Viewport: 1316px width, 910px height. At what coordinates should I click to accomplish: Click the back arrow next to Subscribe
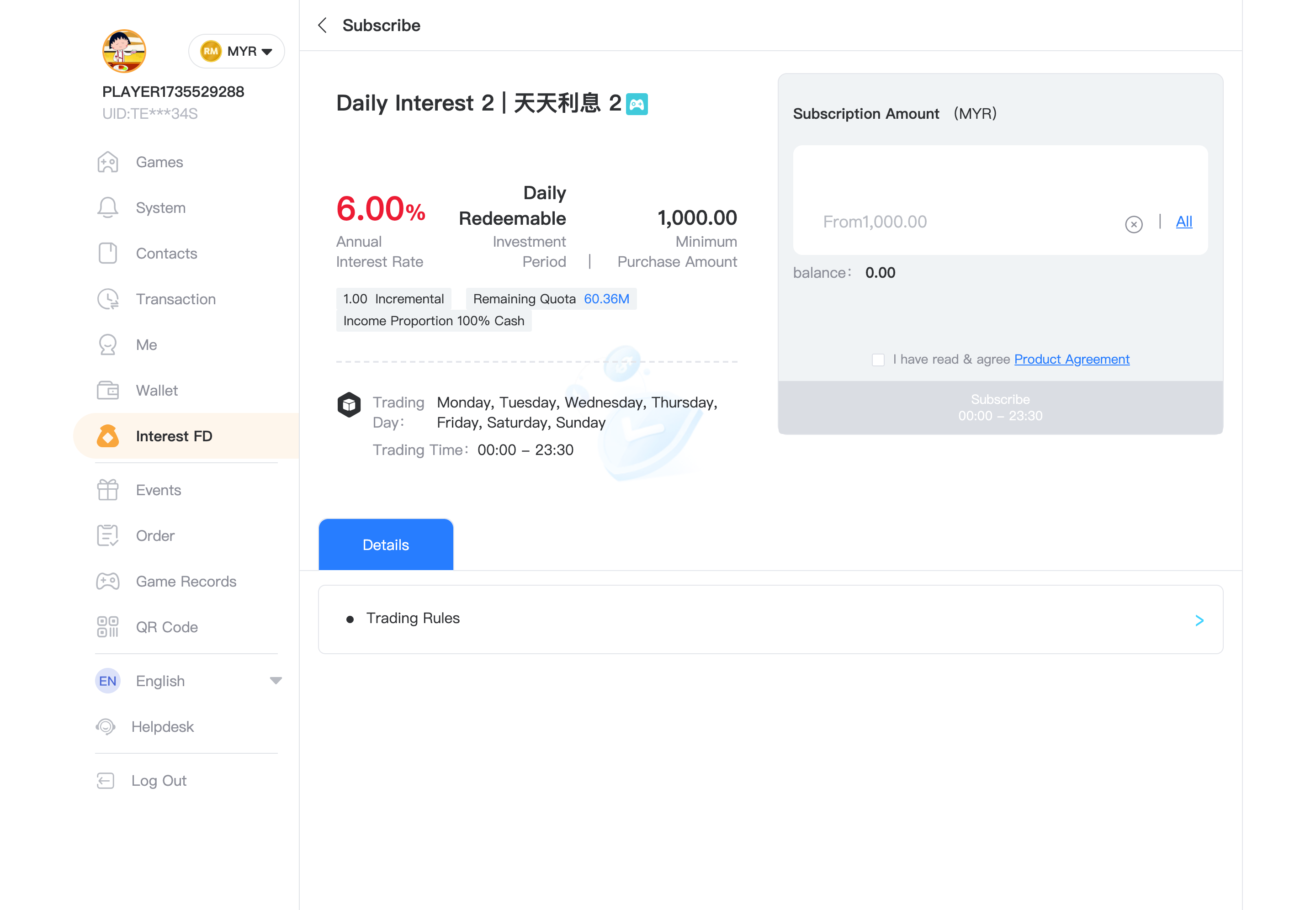322,25
